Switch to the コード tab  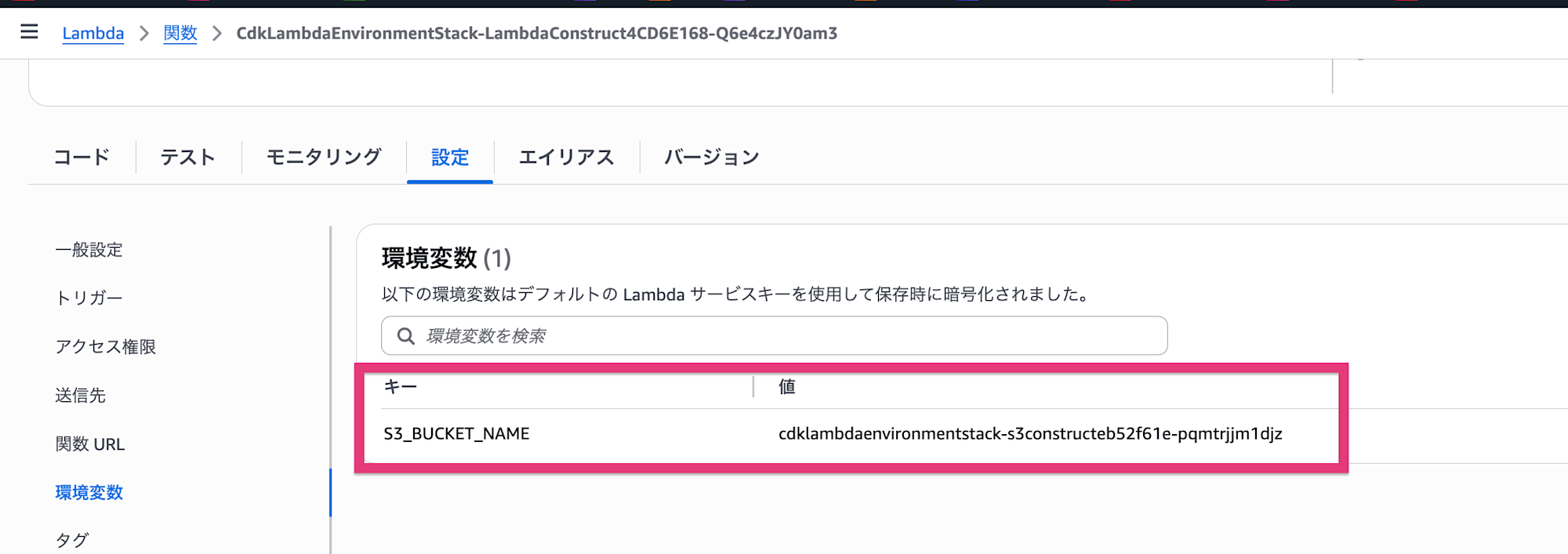coord(82,157)
